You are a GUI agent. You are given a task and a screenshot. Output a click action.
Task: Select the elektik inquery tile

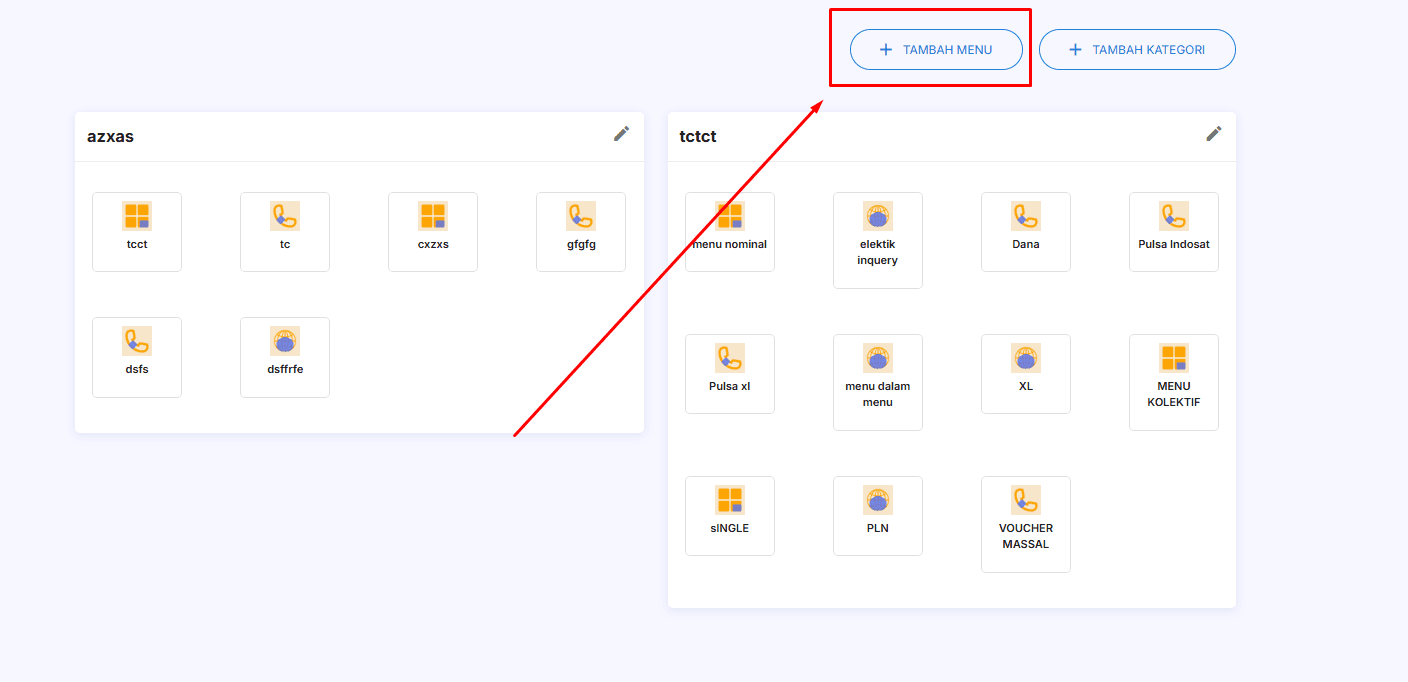point(878,240)
